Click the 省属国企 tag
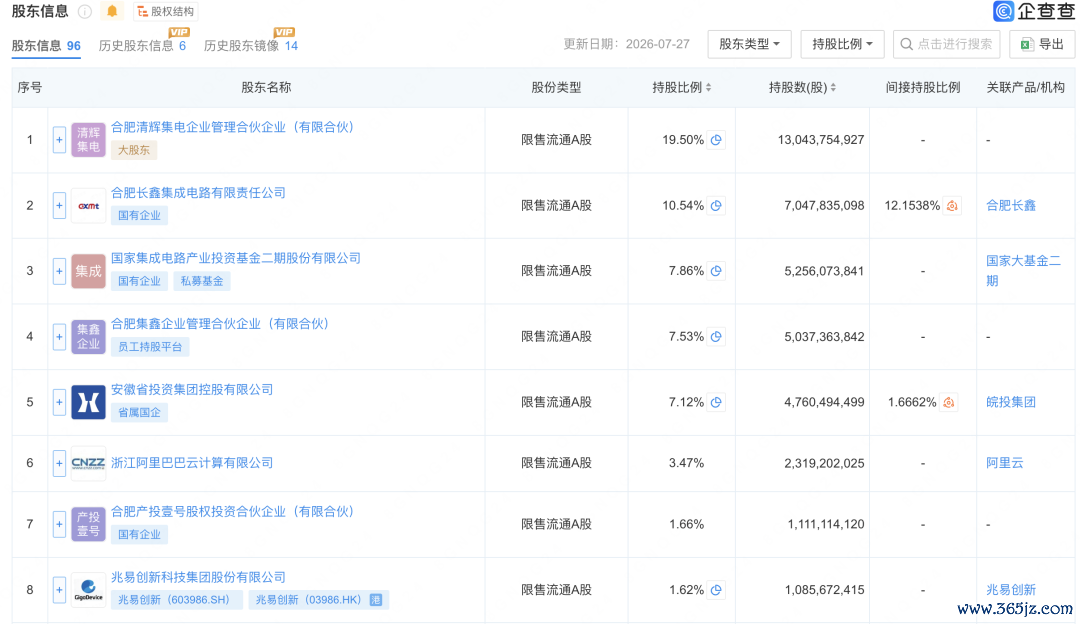The image size is (1080, 624). pos(139,413)
